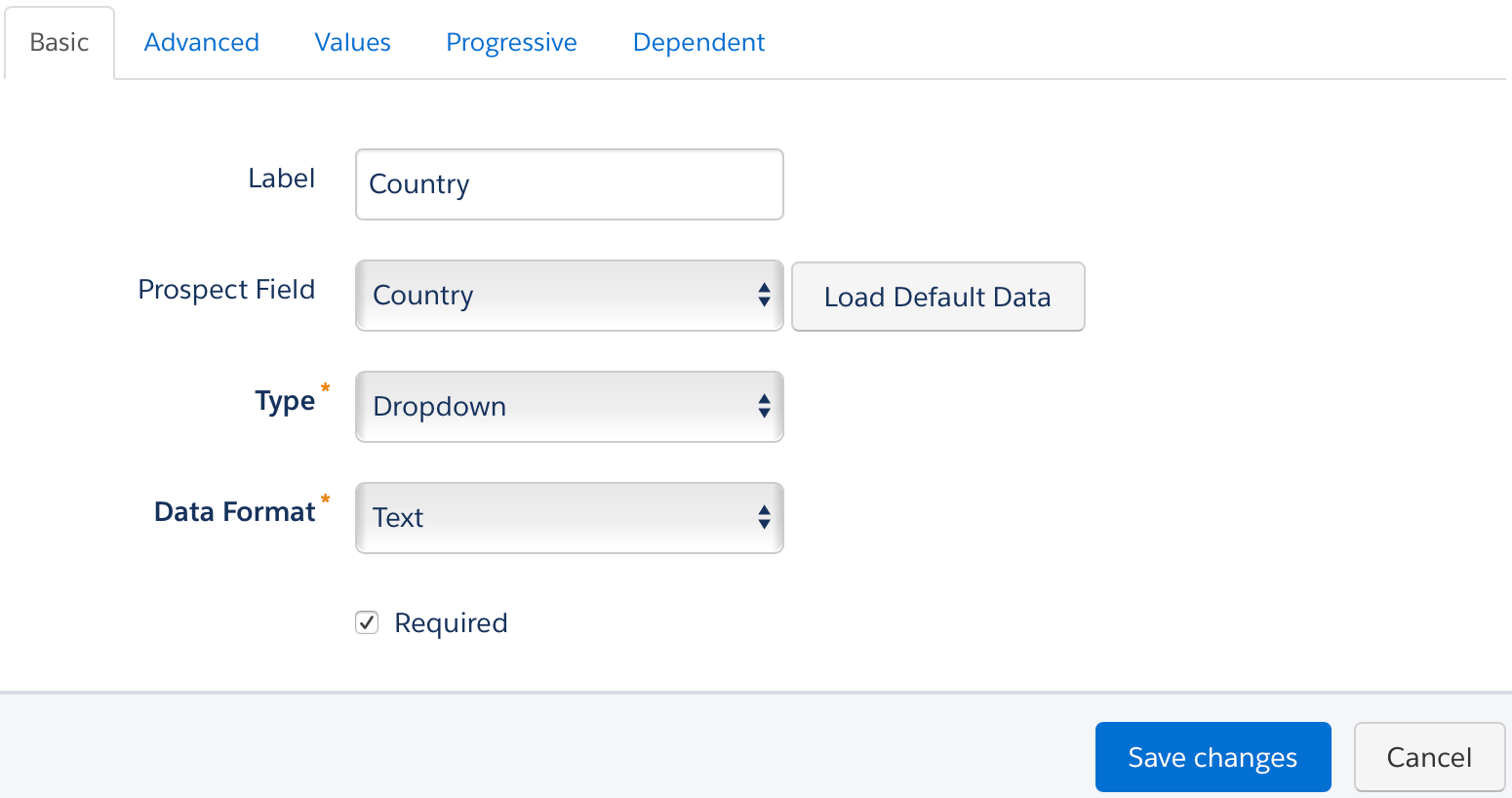This screenshot has height=798, width=1512.
Task: Open the Dependent tab
Action: tap(698, 42)
